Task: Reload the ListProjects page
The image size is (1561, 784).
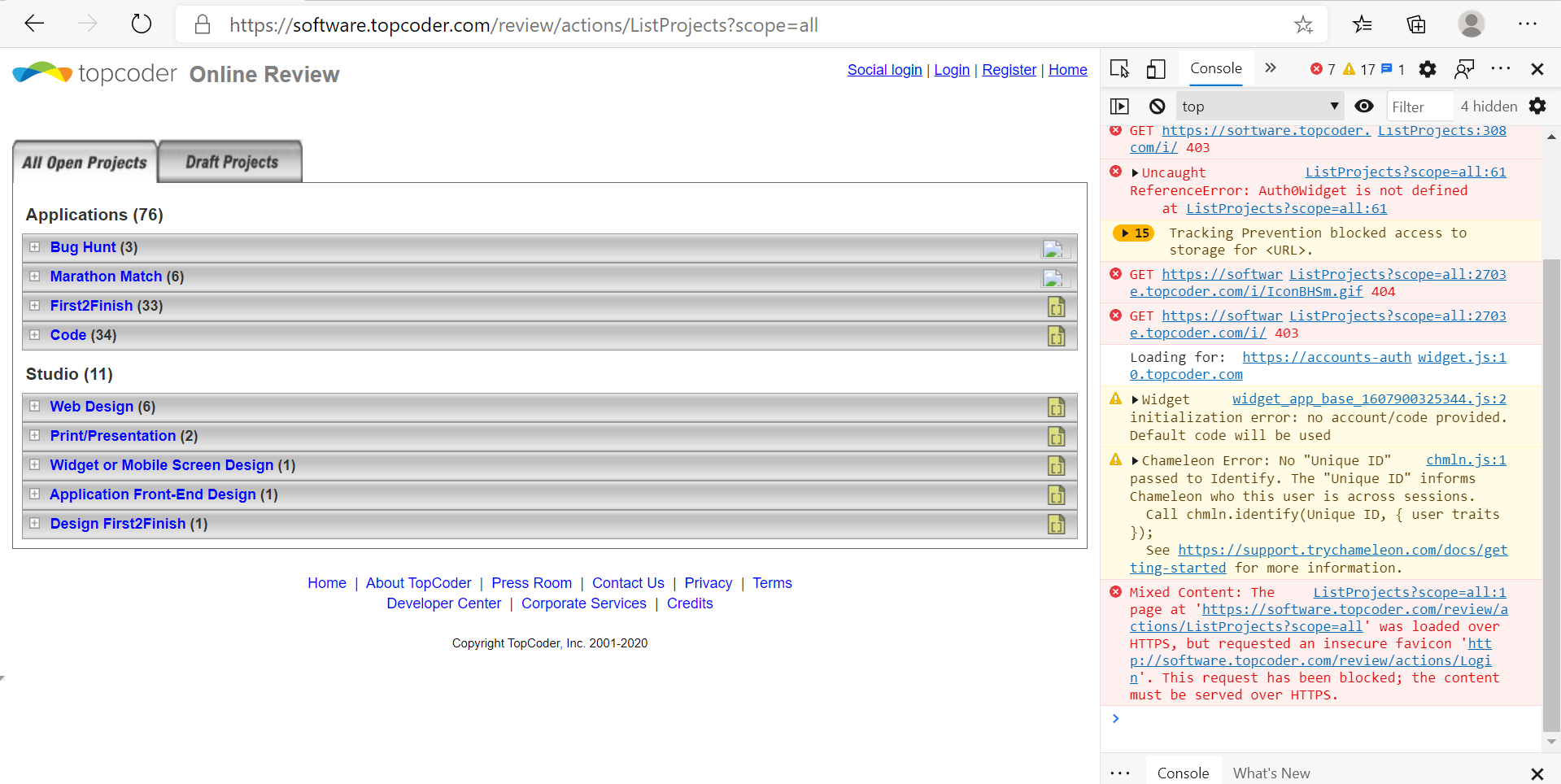Action: coord(141,24)
